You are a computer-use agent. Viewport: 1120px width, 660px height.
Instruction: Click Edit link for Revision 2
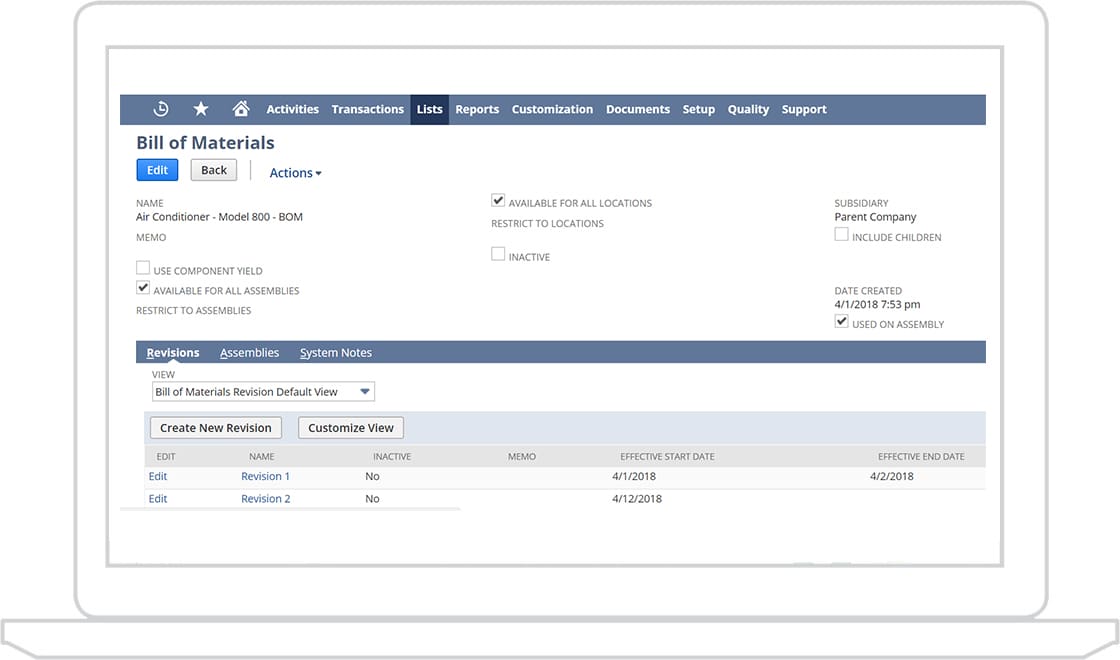[158, 499]
